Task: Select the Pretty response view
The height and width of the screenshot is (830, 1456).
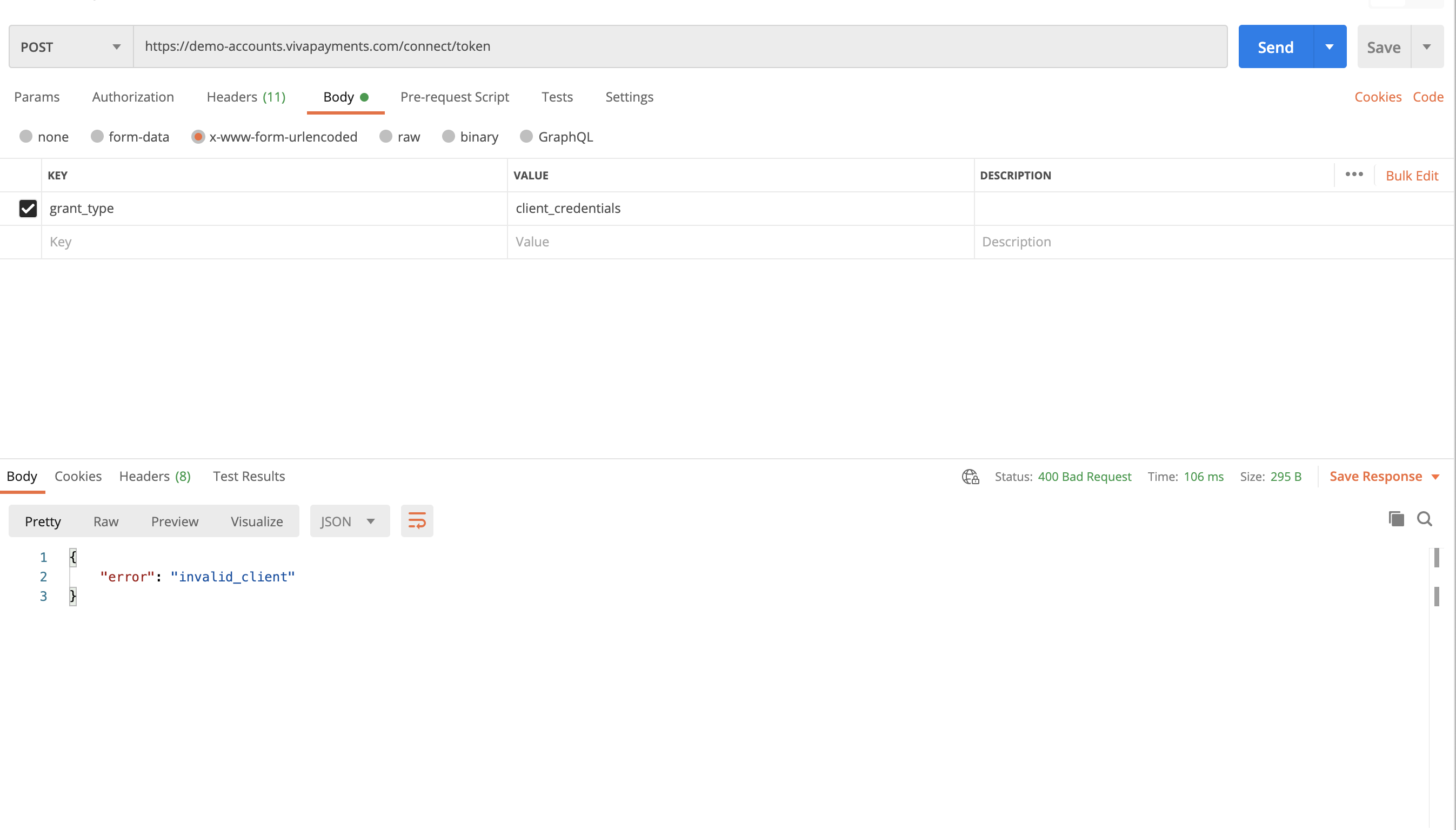Action: click(x=43, y=521)
